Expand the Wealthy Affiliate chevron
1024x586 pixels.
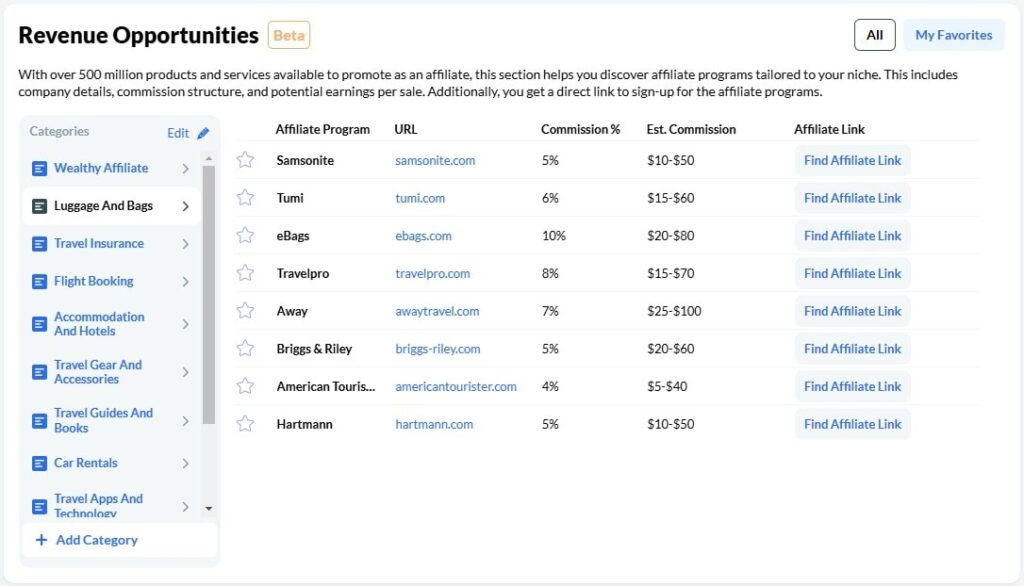click(185, 169)
